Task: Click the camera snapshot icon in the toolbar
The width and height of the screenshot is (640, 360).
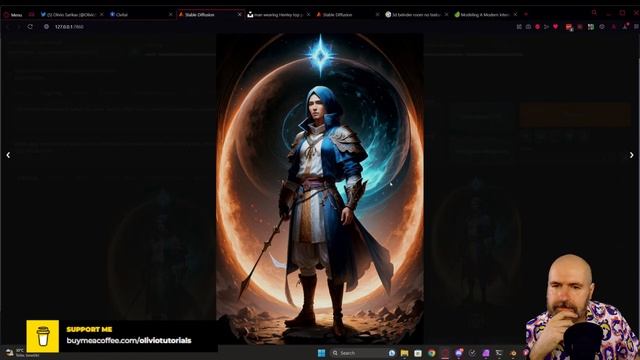Action: [528, 27]
